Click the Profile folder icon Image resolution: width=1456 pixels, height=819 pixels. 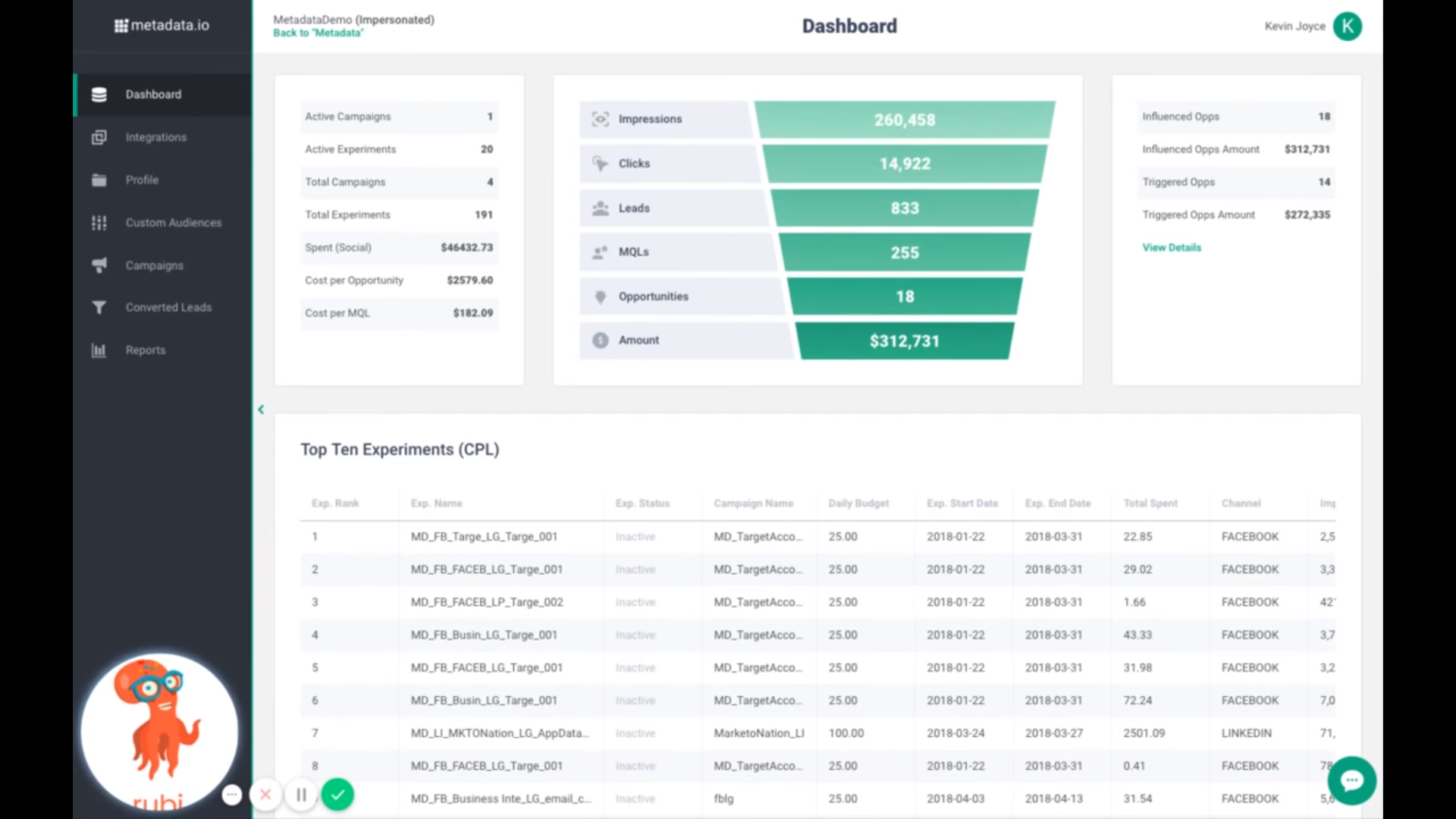click(x=99, y=180)
